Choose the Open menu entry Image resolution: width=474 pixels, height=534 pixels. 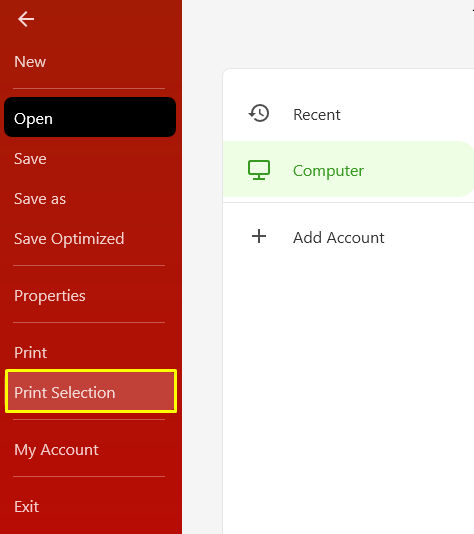point(90,117)
